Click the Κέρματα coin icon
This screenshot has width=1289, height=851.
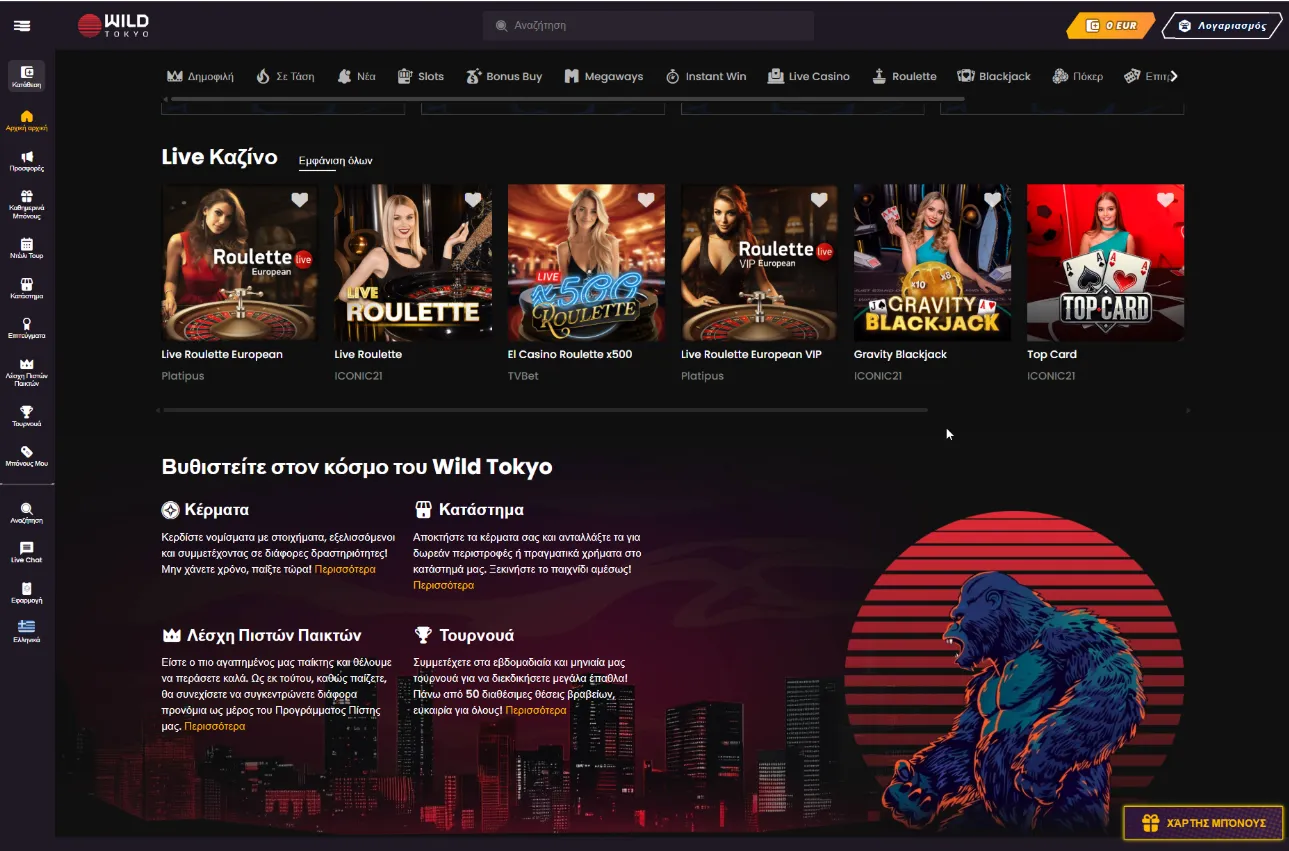[x=171, y=510]
